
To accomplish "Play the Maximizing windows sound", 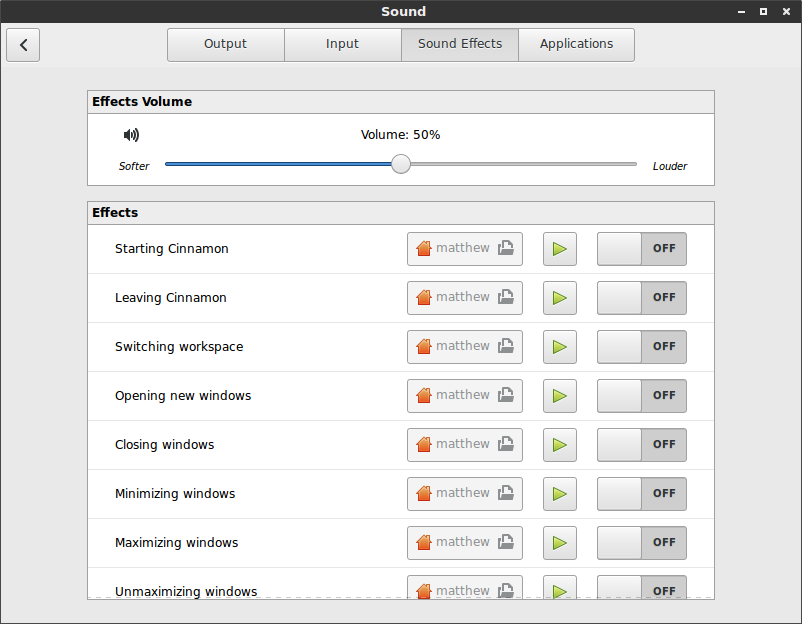I will tap(560, 543).
